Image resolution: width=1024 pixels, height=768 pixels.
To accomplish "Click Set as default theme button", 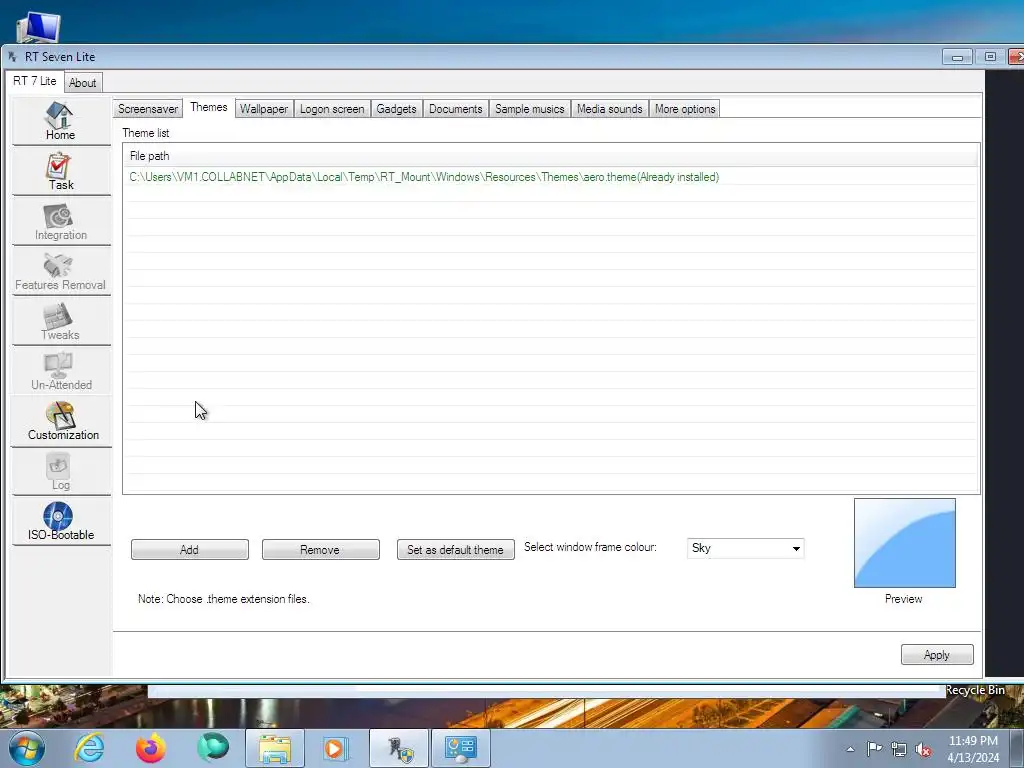I will [455, 550].
